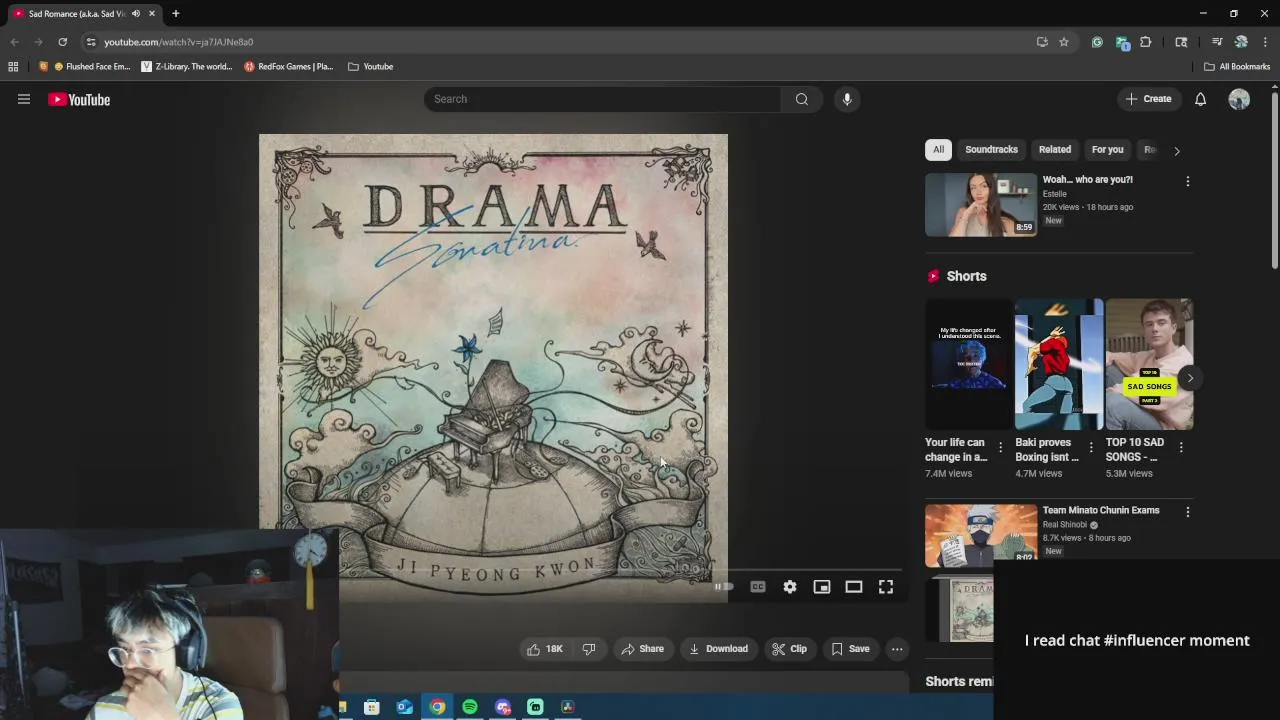Viewport: 1280px width, 720px height.
Task: Open Team Minato Chunin Exams thumbnail
Action: click(981, 534)
